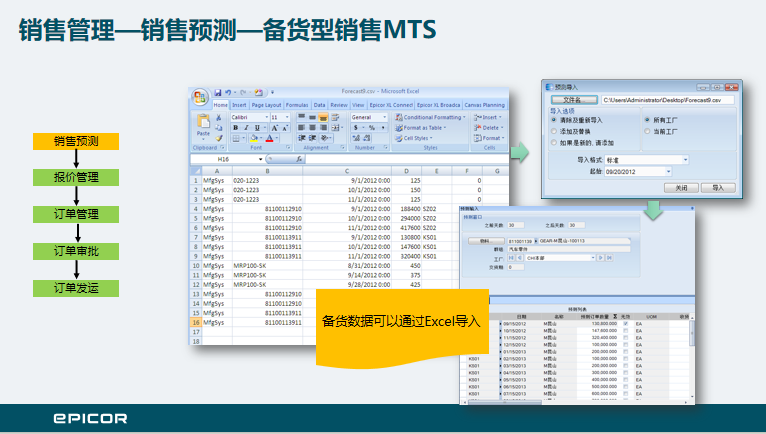Select 添加及替换 radio option
The image size is (766, 434).
[x=553, y=131]
